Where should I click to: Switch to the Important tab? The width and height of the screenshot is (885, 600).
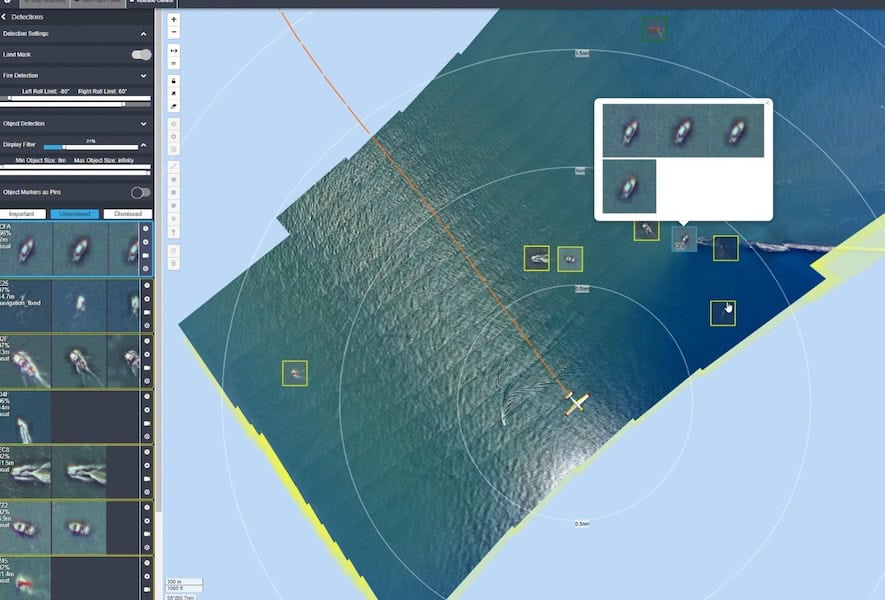click(x=21, y=214)
